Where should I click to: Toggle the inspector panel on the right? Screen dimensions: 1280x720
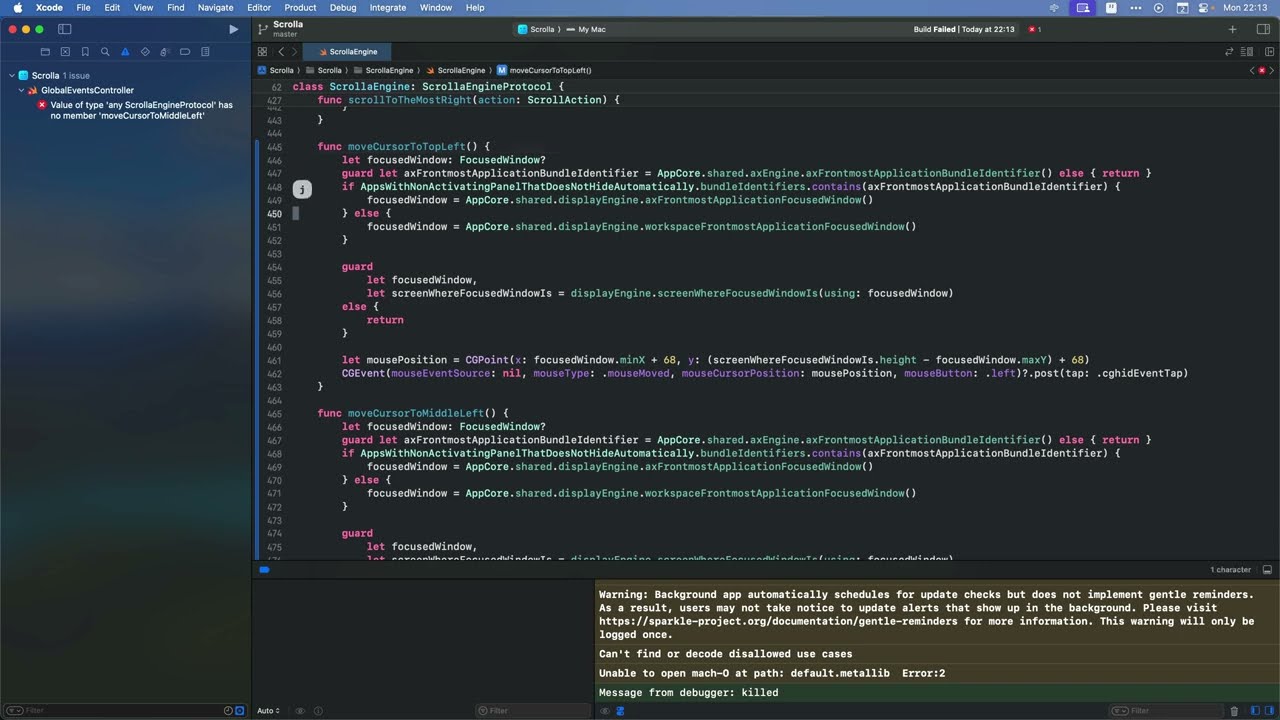pyautogui.click(x=1261, y=30)
